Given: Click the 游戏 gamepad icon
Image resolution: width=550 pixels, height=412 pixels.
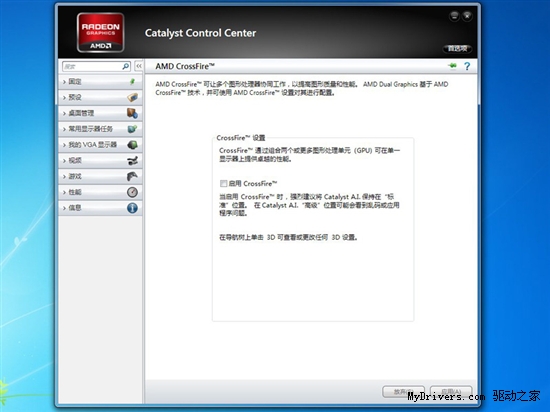Looking at the screenshot, I should pos(132,176).
